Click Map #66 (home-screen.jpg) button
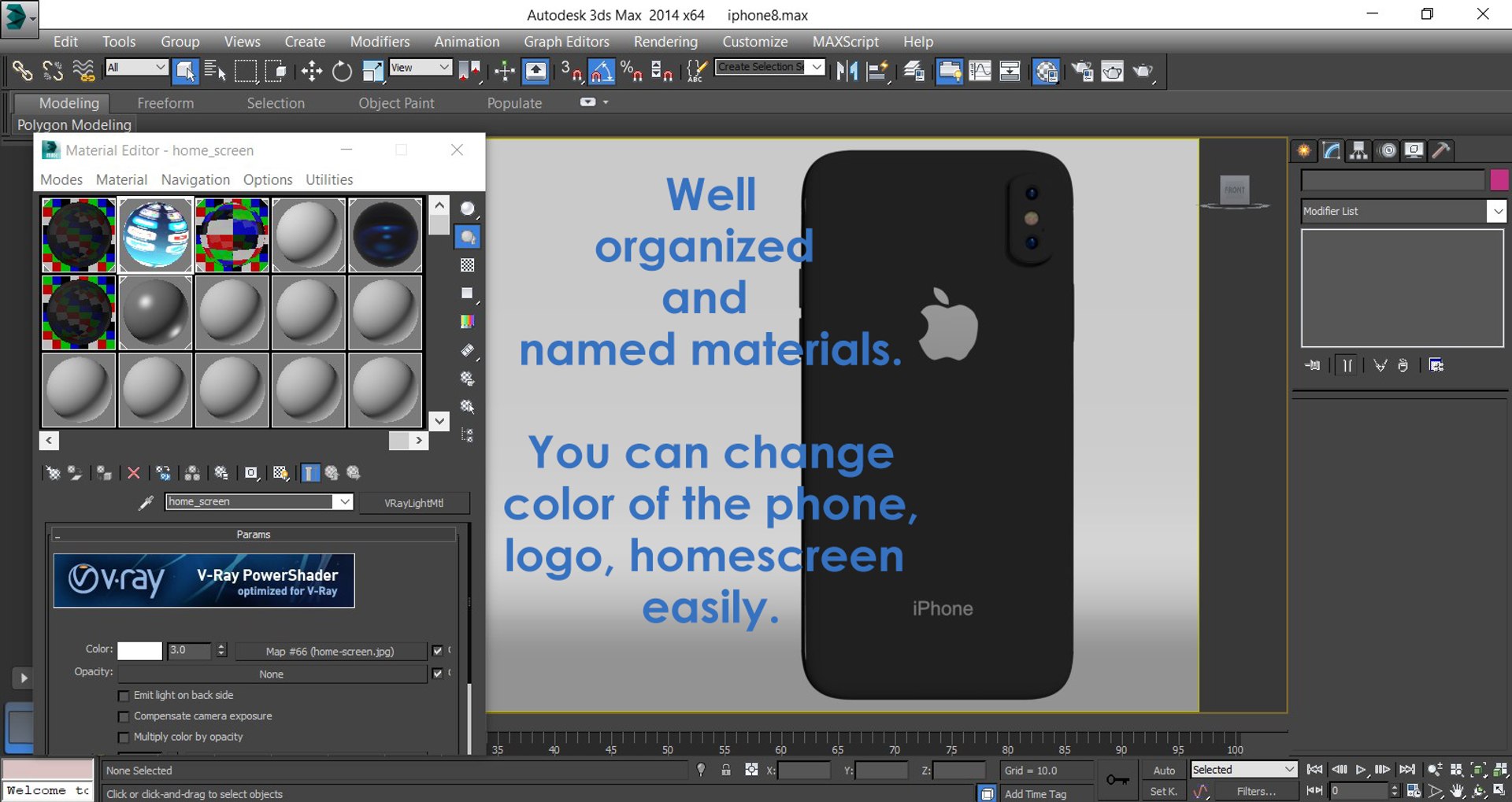The width and height of the screenshot is (1512, 802). tap(330, 651)
